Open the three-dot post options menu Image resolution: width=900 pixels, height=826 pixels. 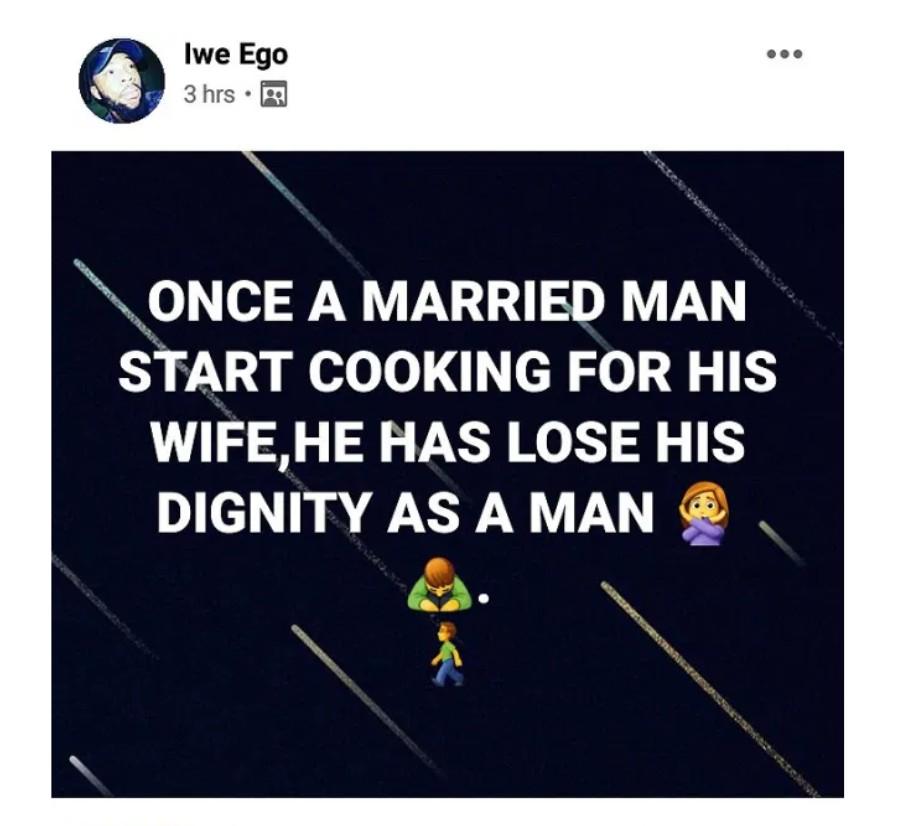point(785,55)
